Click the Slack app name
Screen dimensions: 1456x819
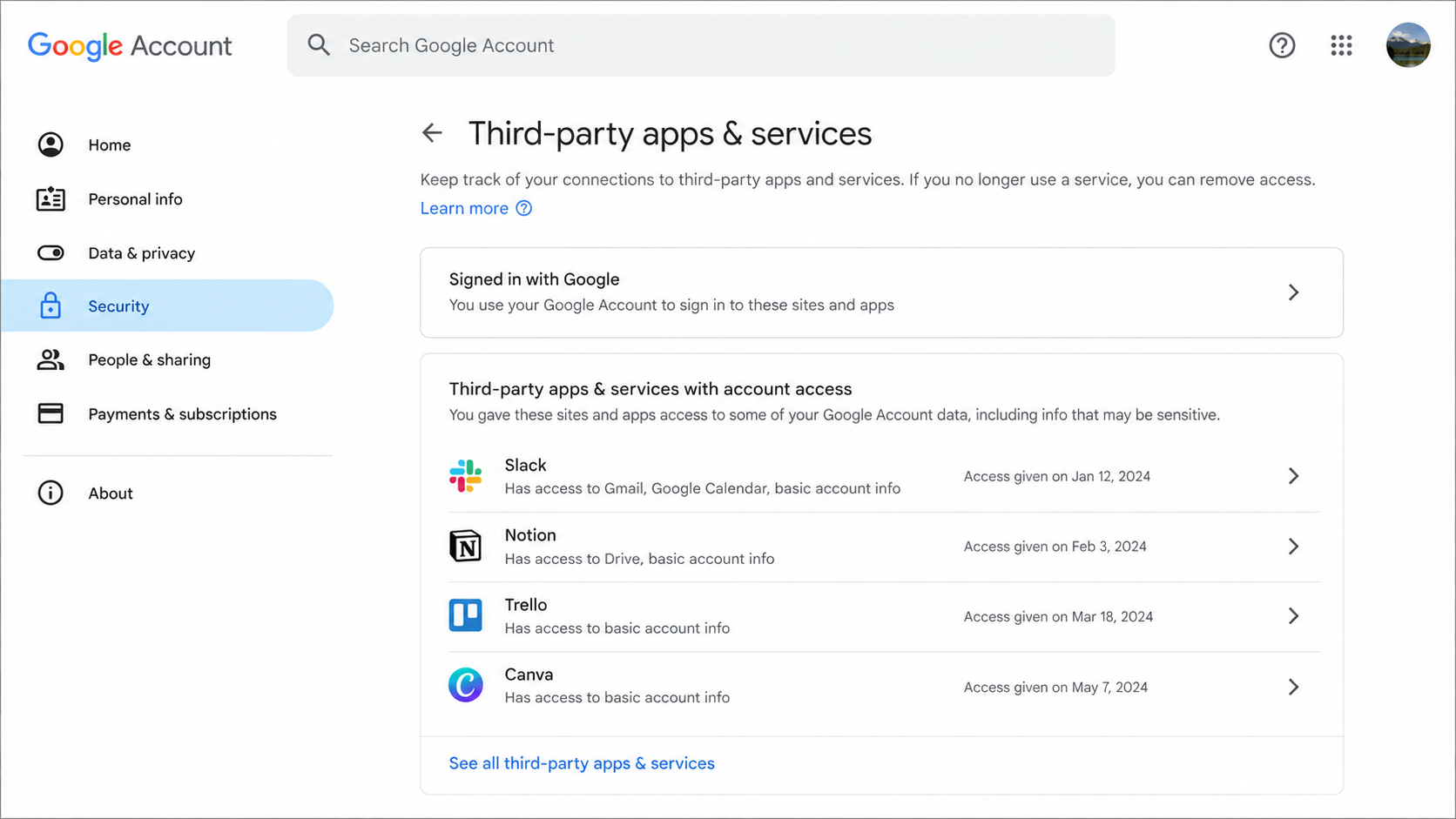point(525,465)
